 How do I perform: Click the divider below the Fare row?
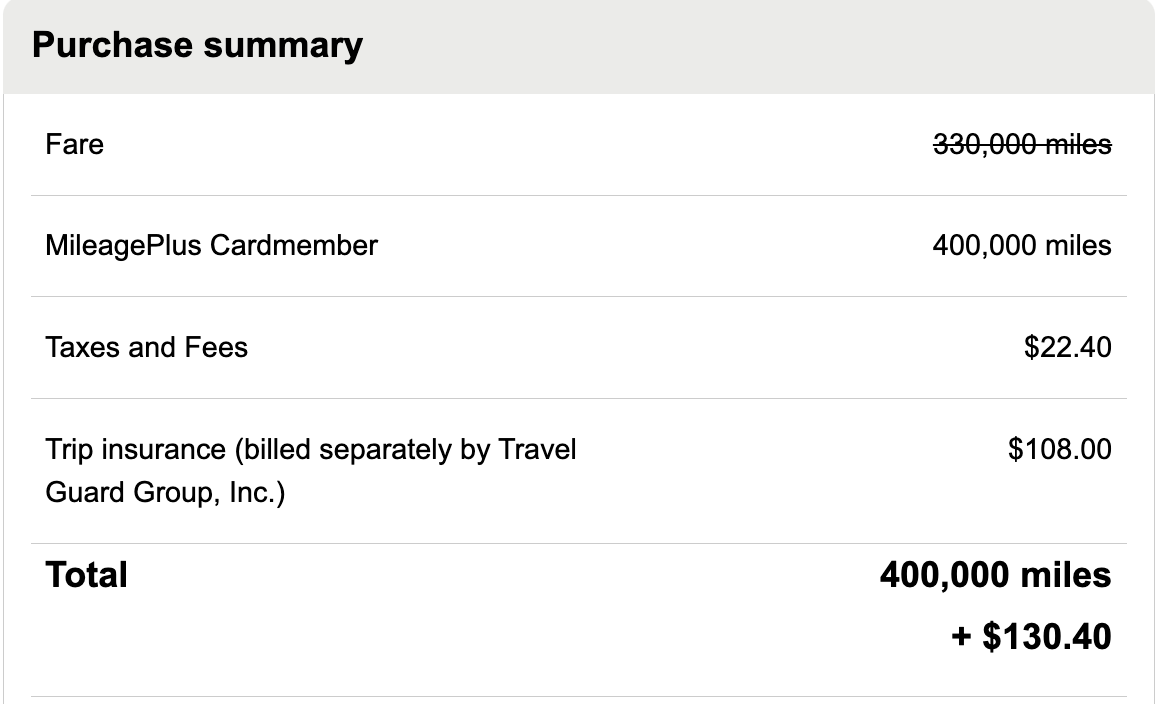[578, 195]
